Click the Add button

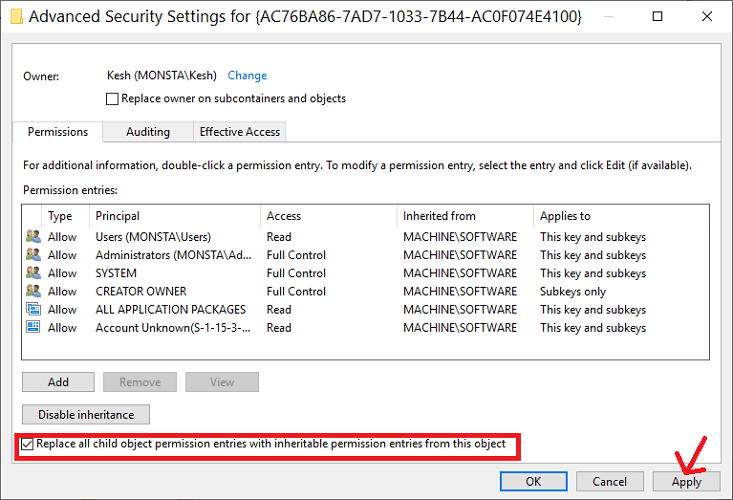click(58, 382)
